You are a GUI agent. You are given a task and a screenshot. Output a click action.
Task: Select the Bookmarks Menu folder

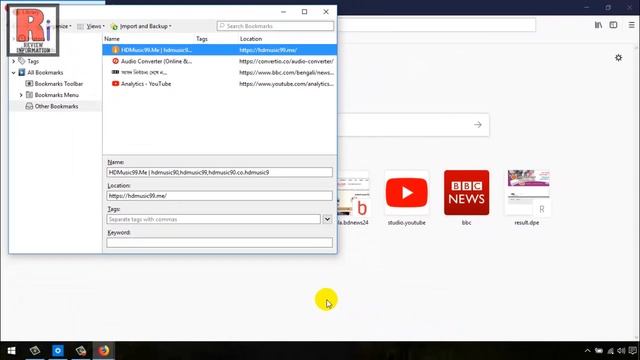coord(56,95)
